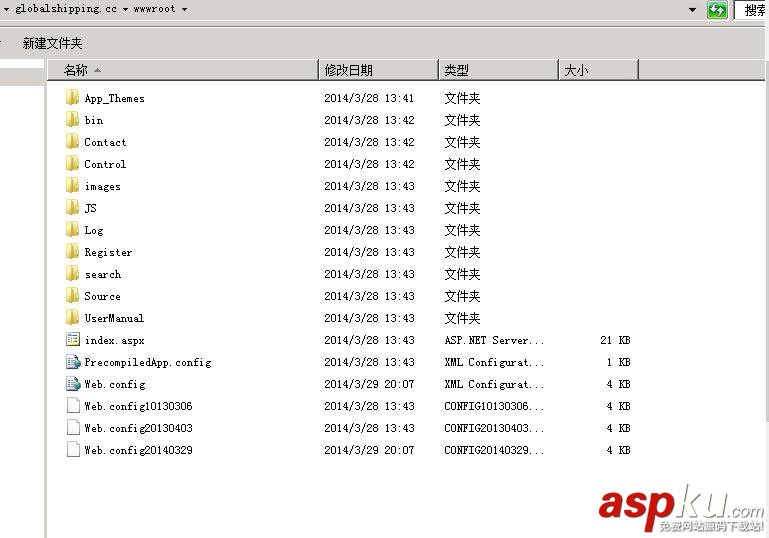
Task: Click the wwwroot breadcrumb segment
Action: click(154, 9)
